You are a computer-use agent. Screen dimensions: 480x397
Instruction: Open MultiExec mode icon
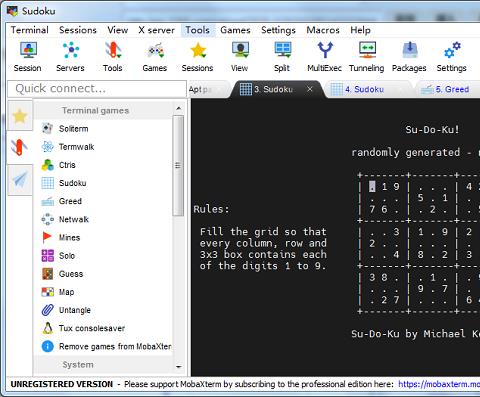click(325, 57)
